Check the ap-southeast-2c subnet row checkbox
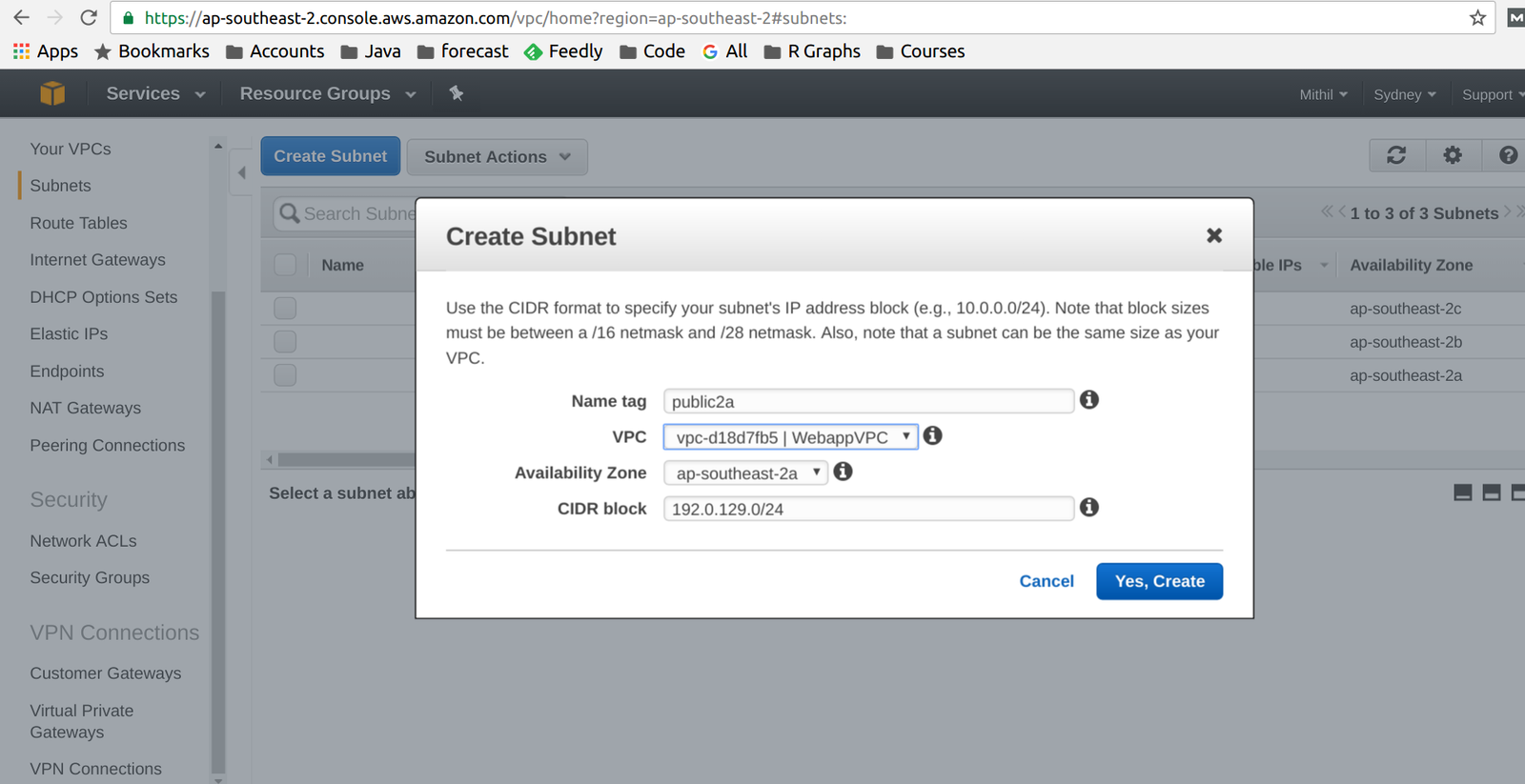Screen dimensions: 1525x784 pyautogui.click(x=285, y=308)
